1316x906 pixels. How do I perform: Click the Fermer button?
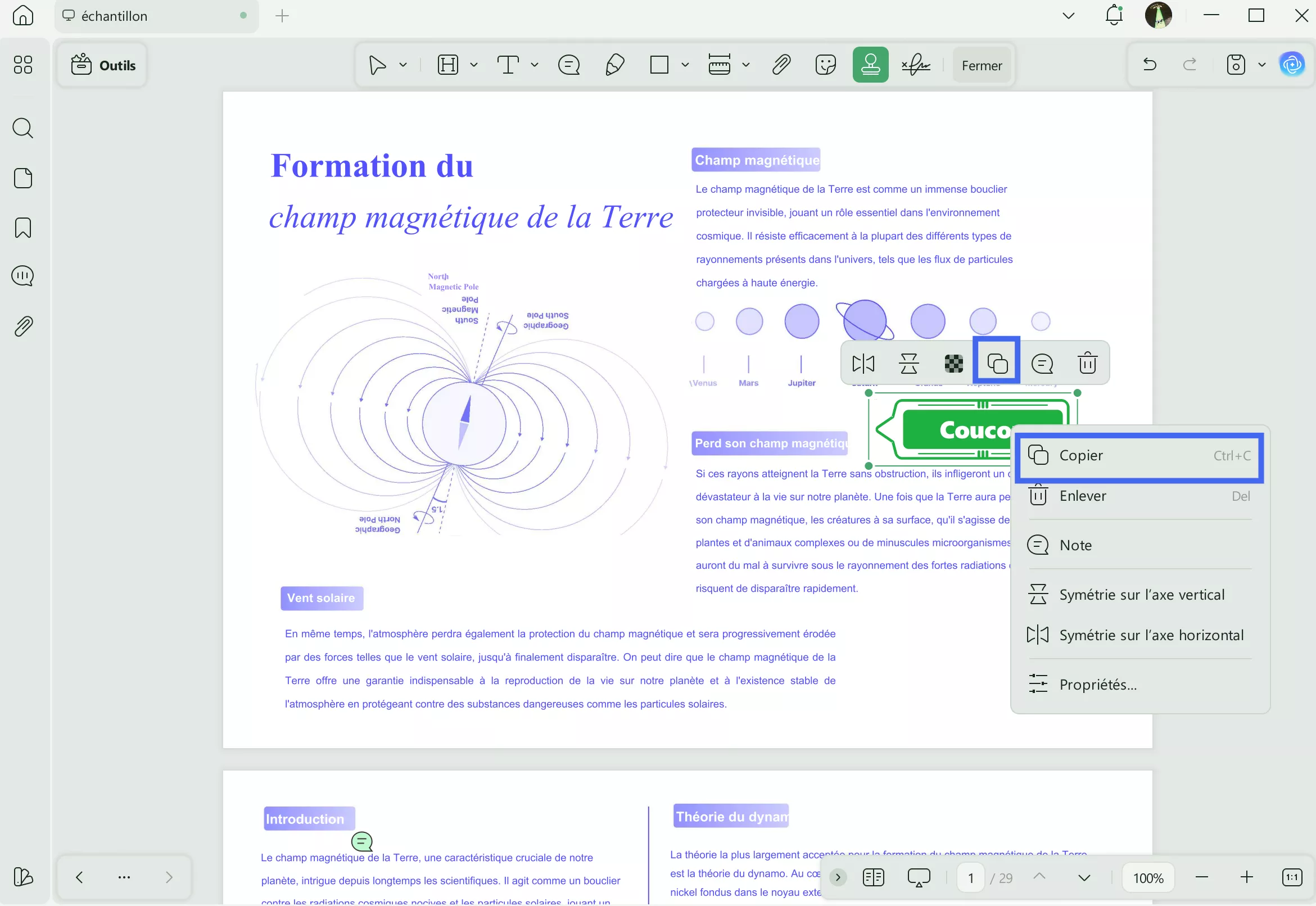982,64
